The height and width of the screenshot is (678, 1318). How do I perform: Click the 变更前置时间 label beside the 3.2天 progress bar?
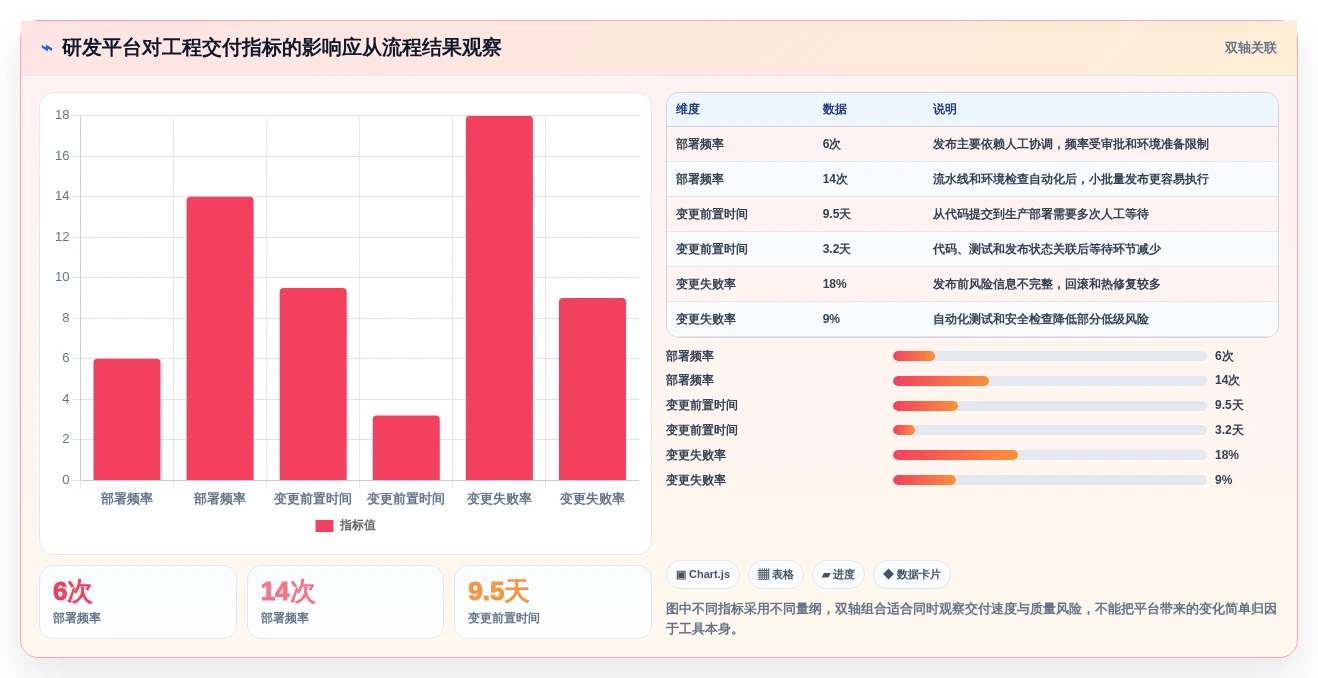click(702, 430)
